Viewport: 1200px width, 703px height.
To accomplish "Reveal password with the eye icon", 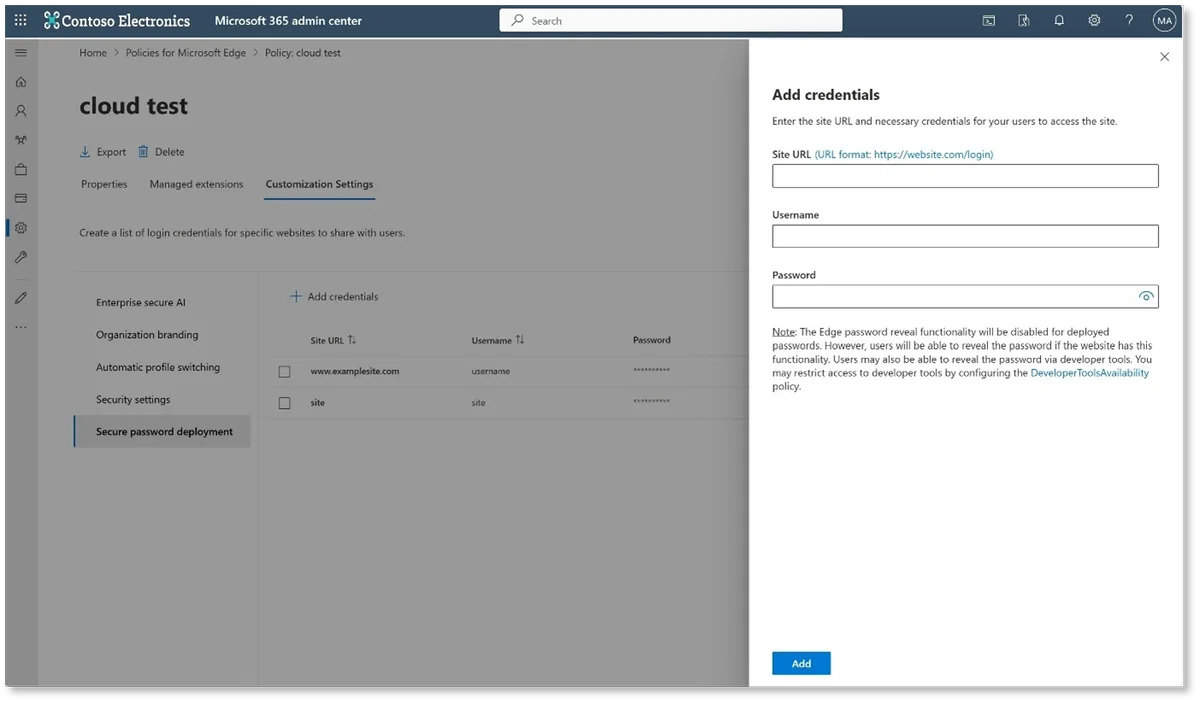I will pyautogui.click(x=1146, y=297).
